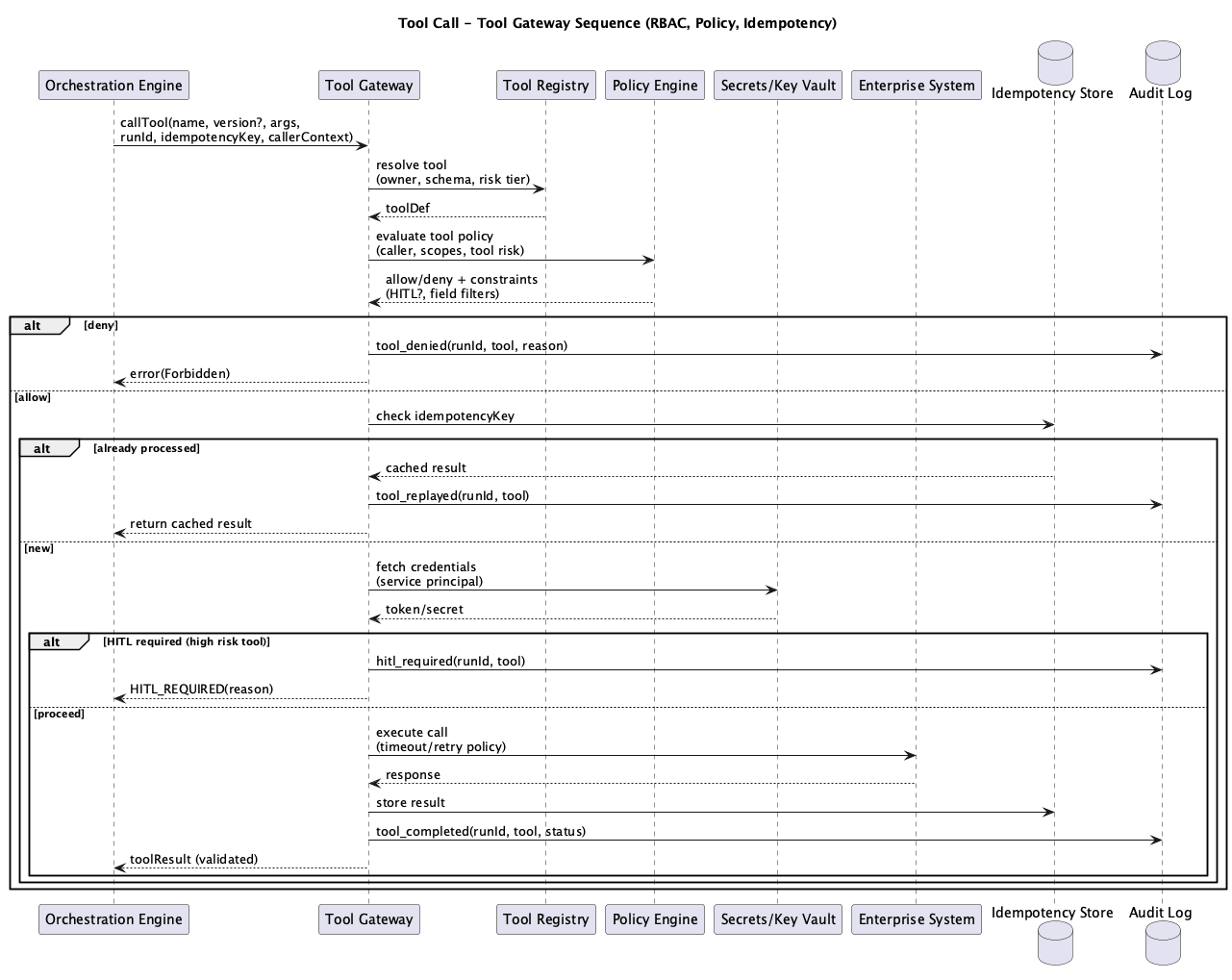The image size is (1232, 980).
Task: Select the Enterprise System participant header
Action: coord(916,85)
